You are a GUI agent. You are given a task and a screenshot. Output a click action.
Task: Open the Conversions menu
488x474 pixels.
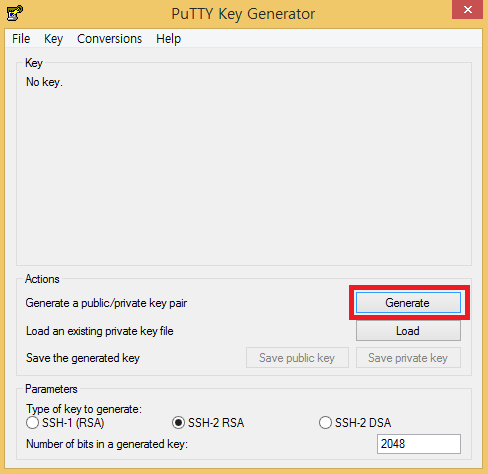click(109, 39)
